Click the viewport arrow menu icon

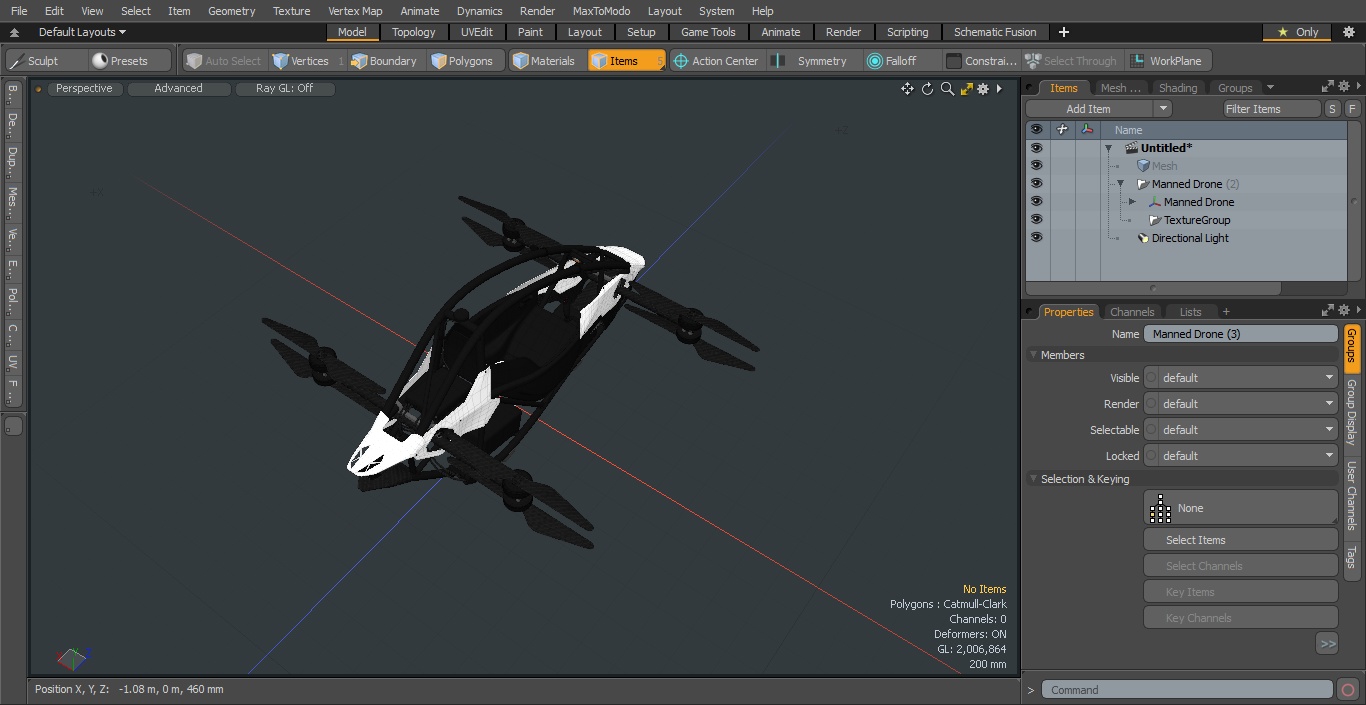pos(999,89)
